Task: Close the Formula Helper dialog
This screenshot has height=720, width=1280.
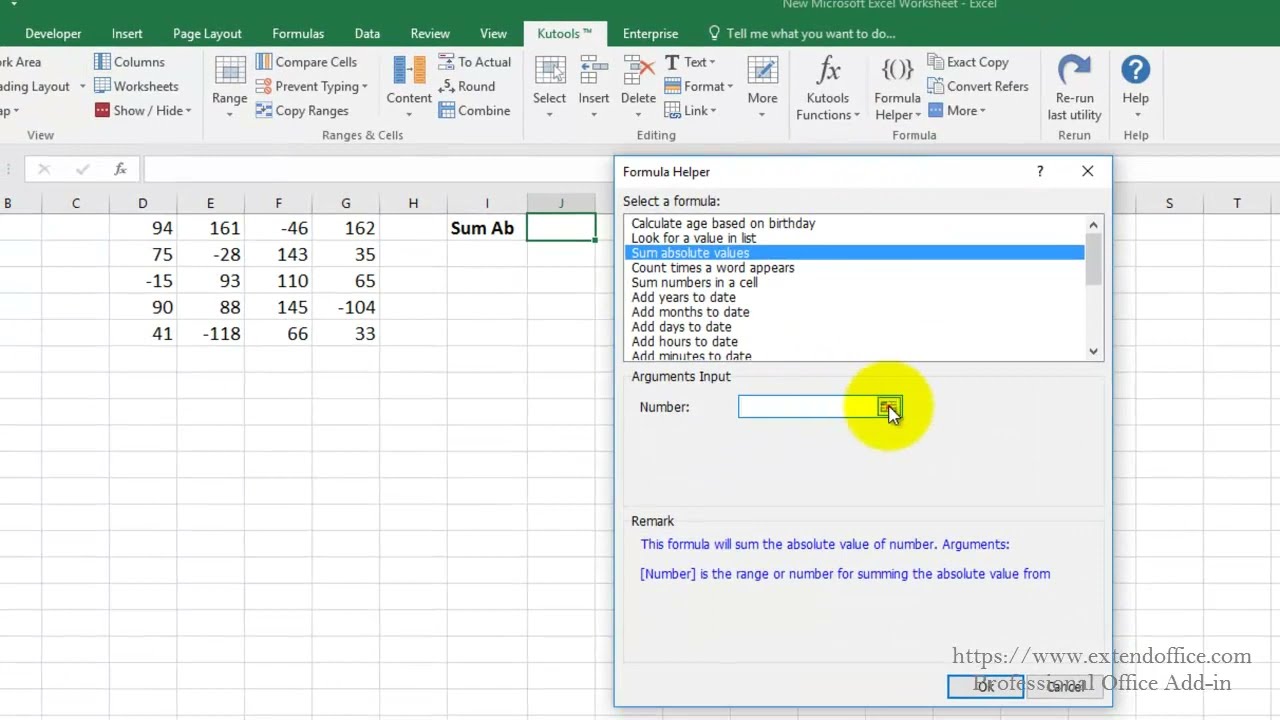Action: click(1088, 171)
